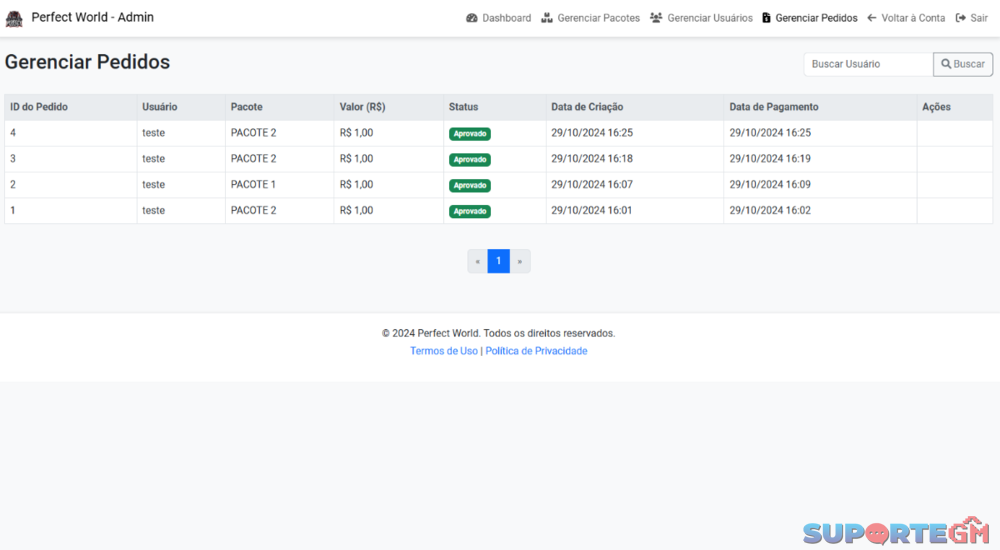This screenshot has width=1000, height=550.
Task: Click the Gerenciar Pacotes boxes icon
Action: [x=547, y=18]
